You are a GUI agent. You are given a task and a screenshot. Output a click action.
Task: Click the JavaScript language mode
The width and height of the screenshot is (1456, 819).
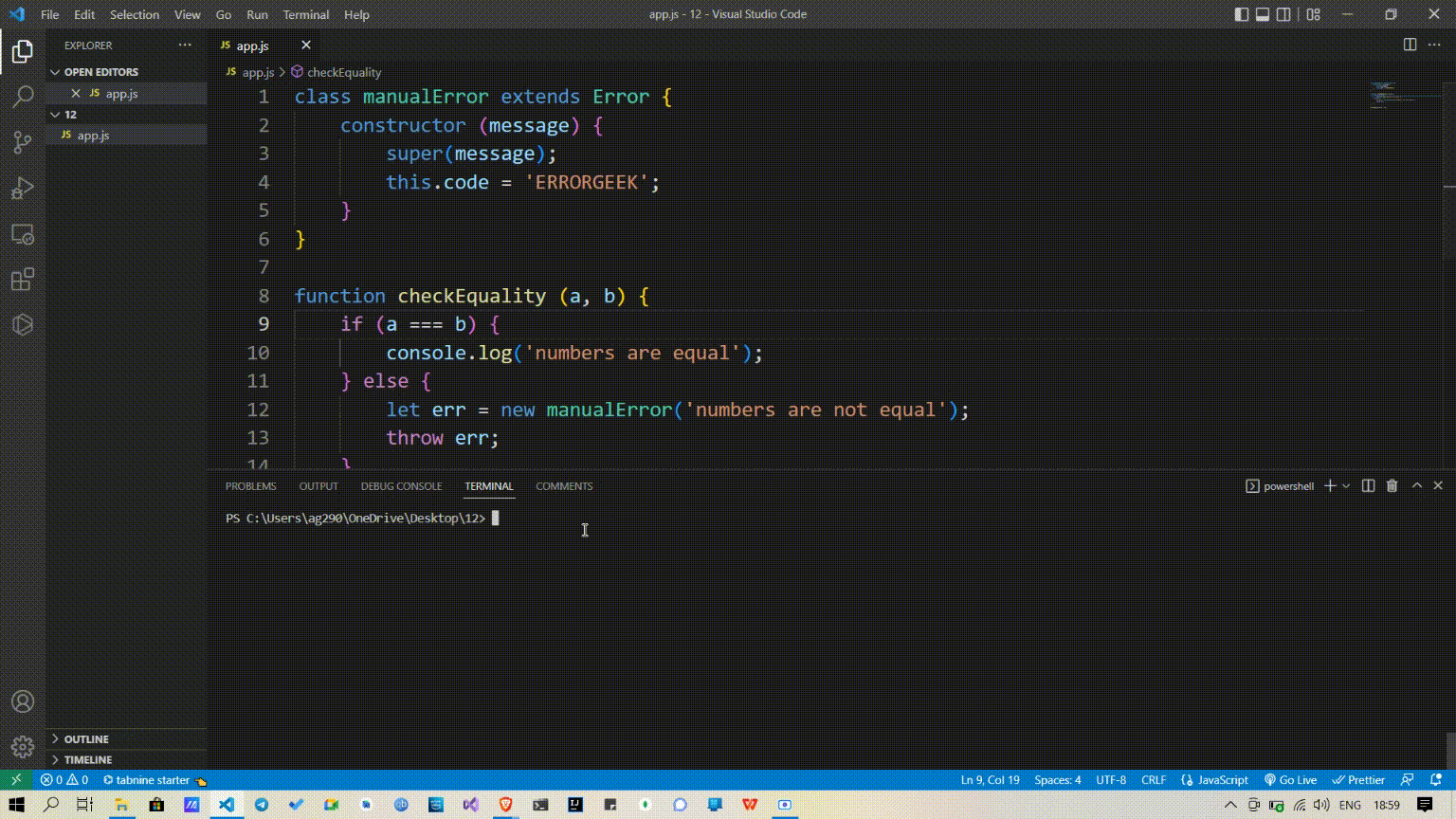tap(1215, 780)
